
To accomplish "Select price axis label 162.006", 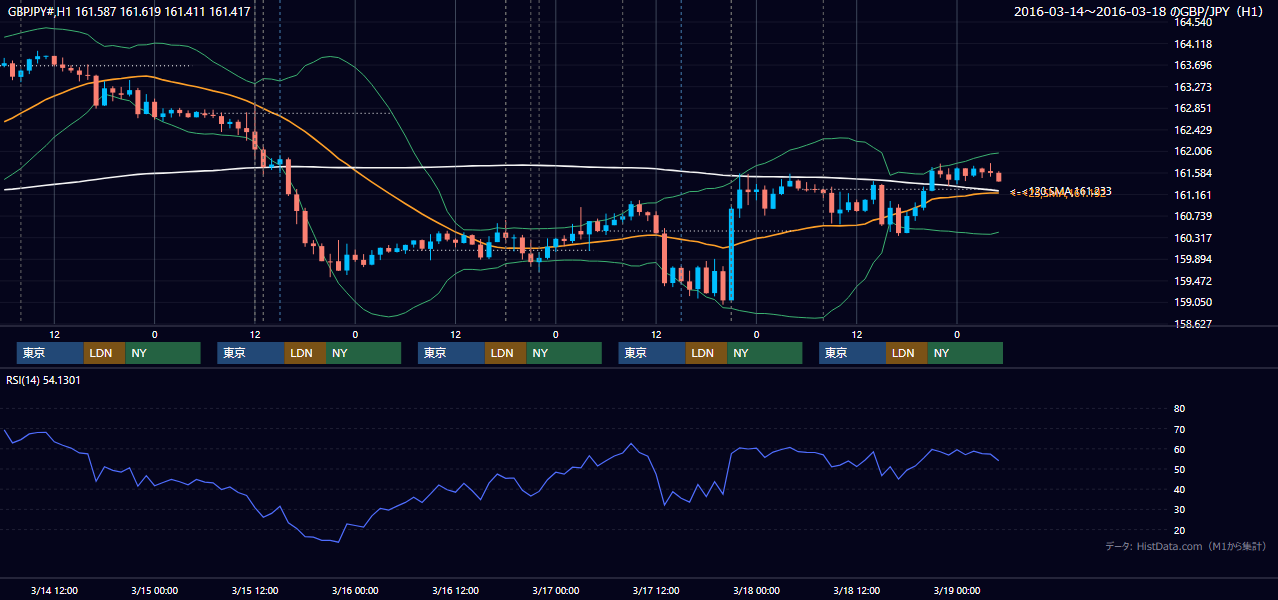I will coord(1192,151).
